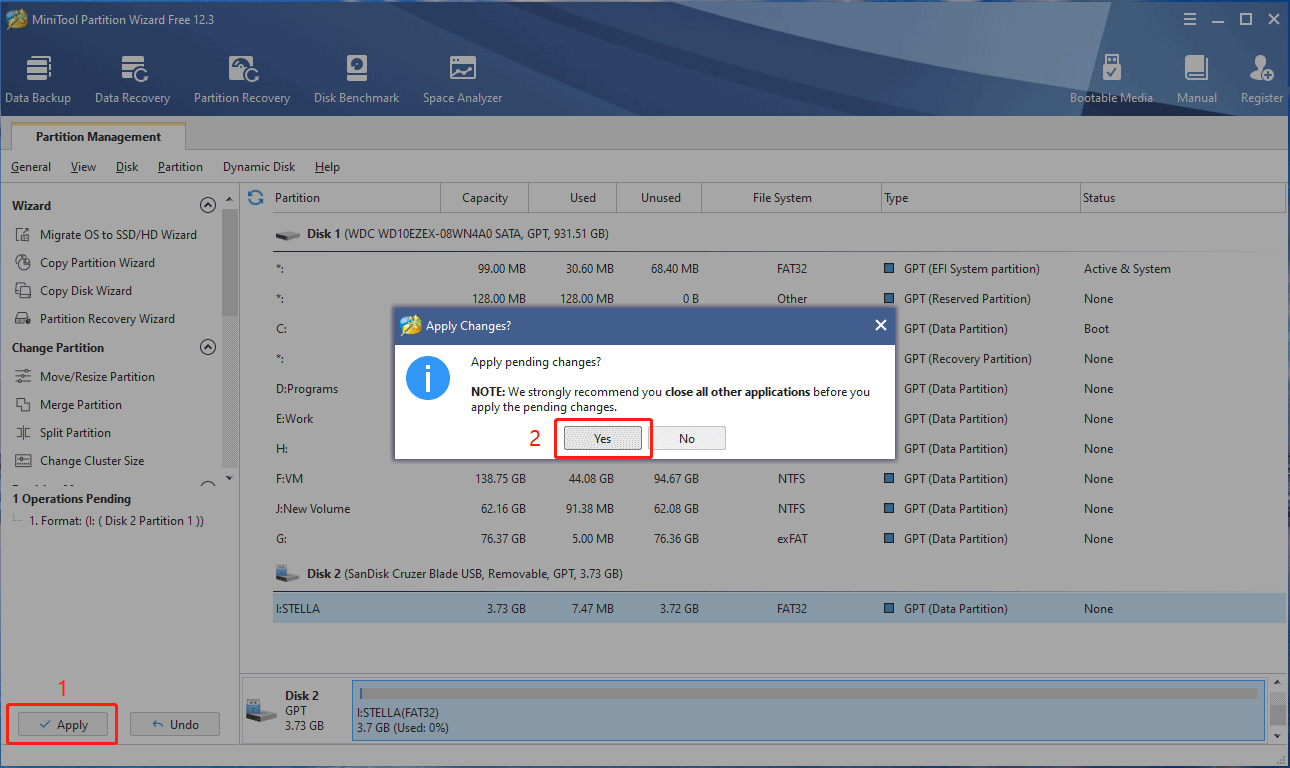This screenshot has width=1290, height=768.
Task: Open the Partition menu
Action: 180,167
